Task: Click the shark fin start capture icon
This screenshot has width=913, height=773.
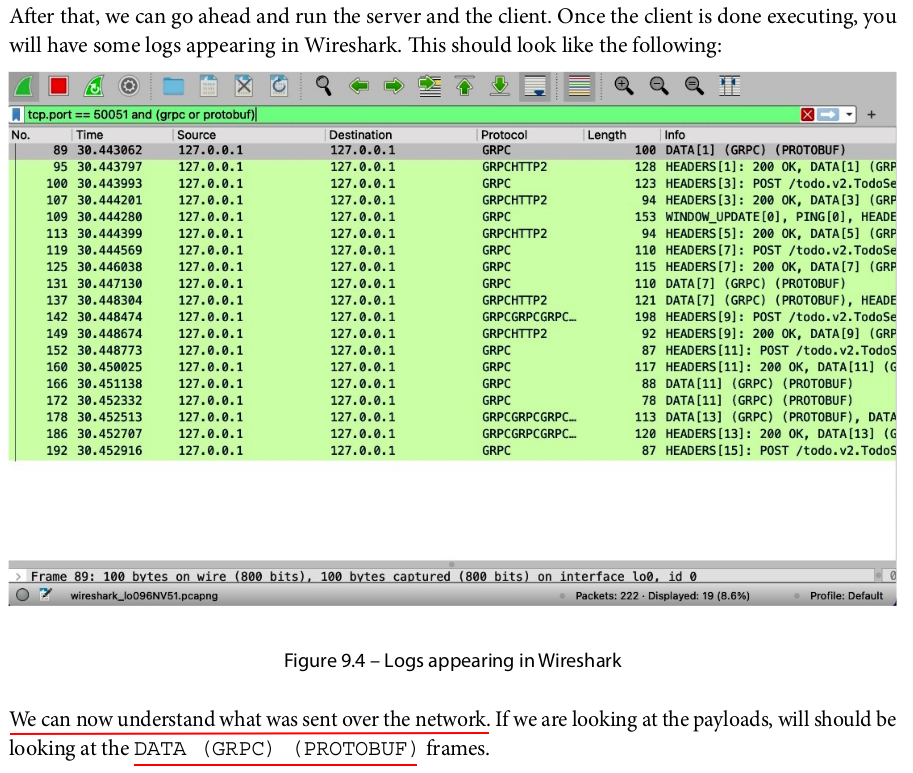Action: pyautogui.click(x=24, y=87)
